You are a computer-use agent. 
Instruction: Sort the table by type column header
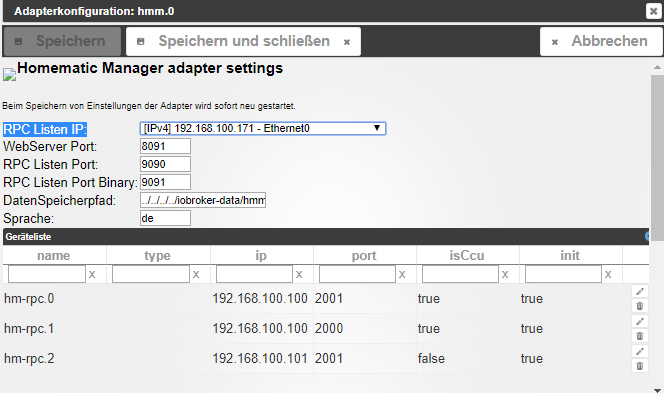point(158,255)
